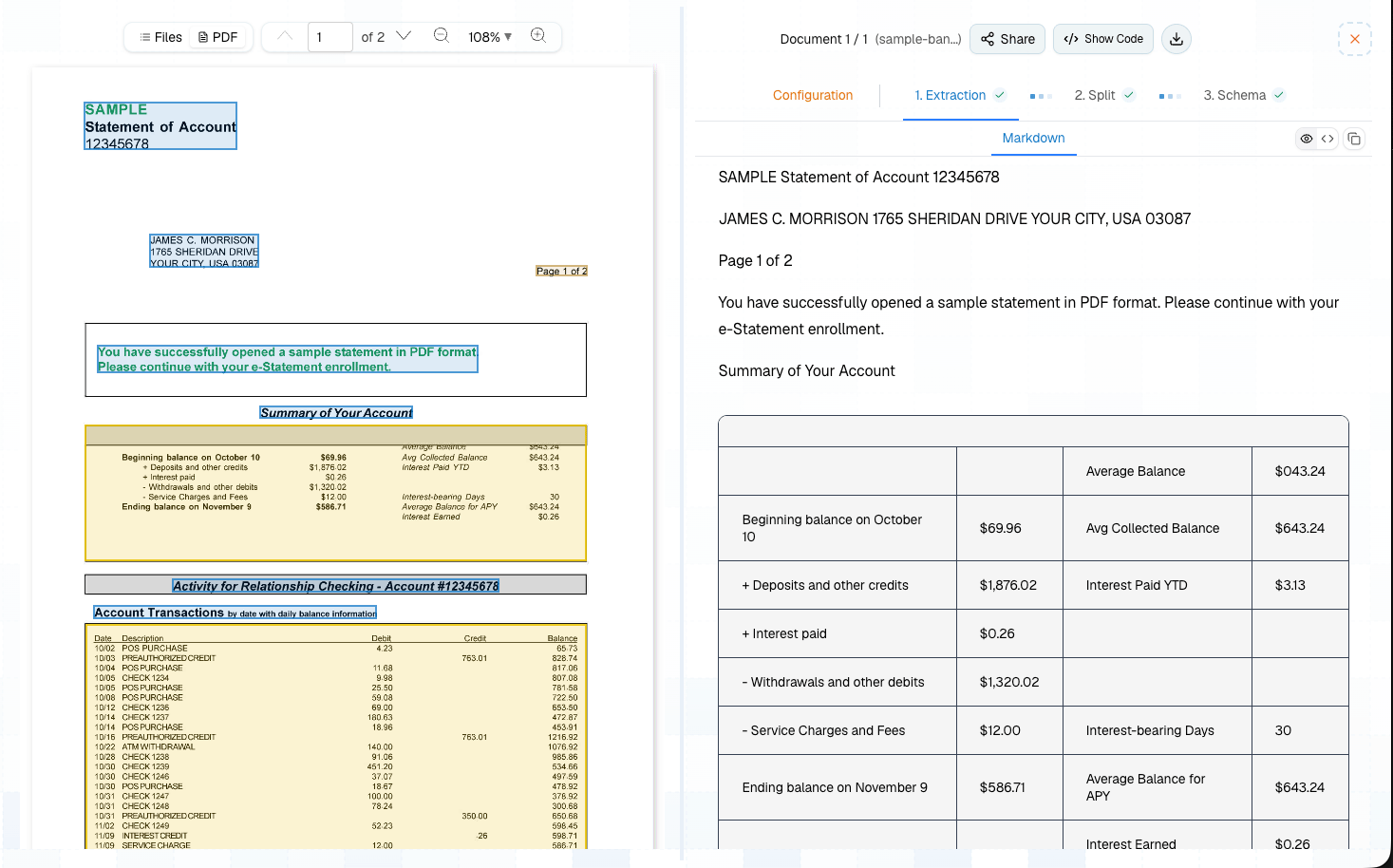Toggle the eye preview view icon

[x=1307, y=139]
